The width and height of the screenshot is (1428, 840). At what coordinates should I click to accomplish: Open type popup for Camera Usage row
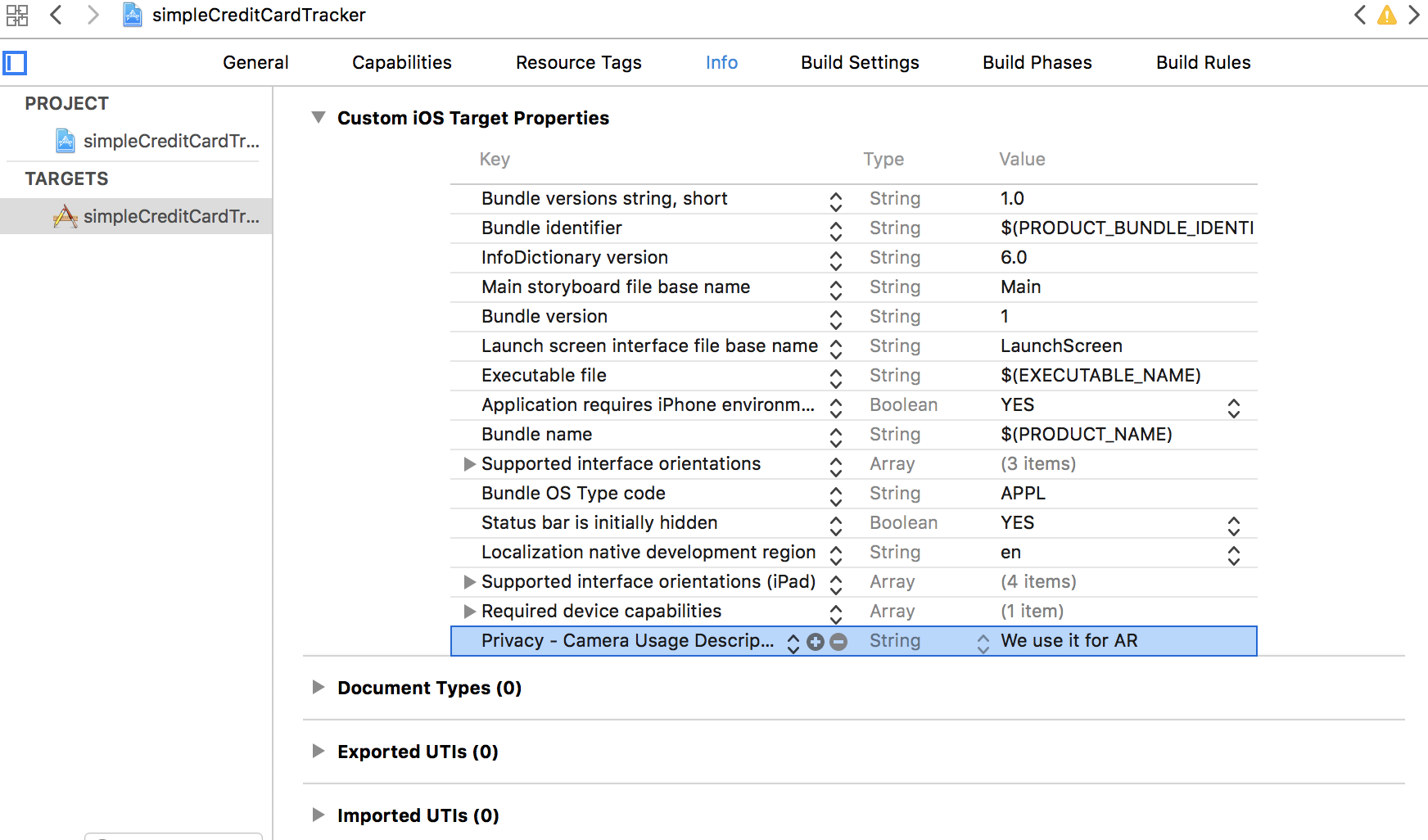pyautogui.click(x=983, y=643)
